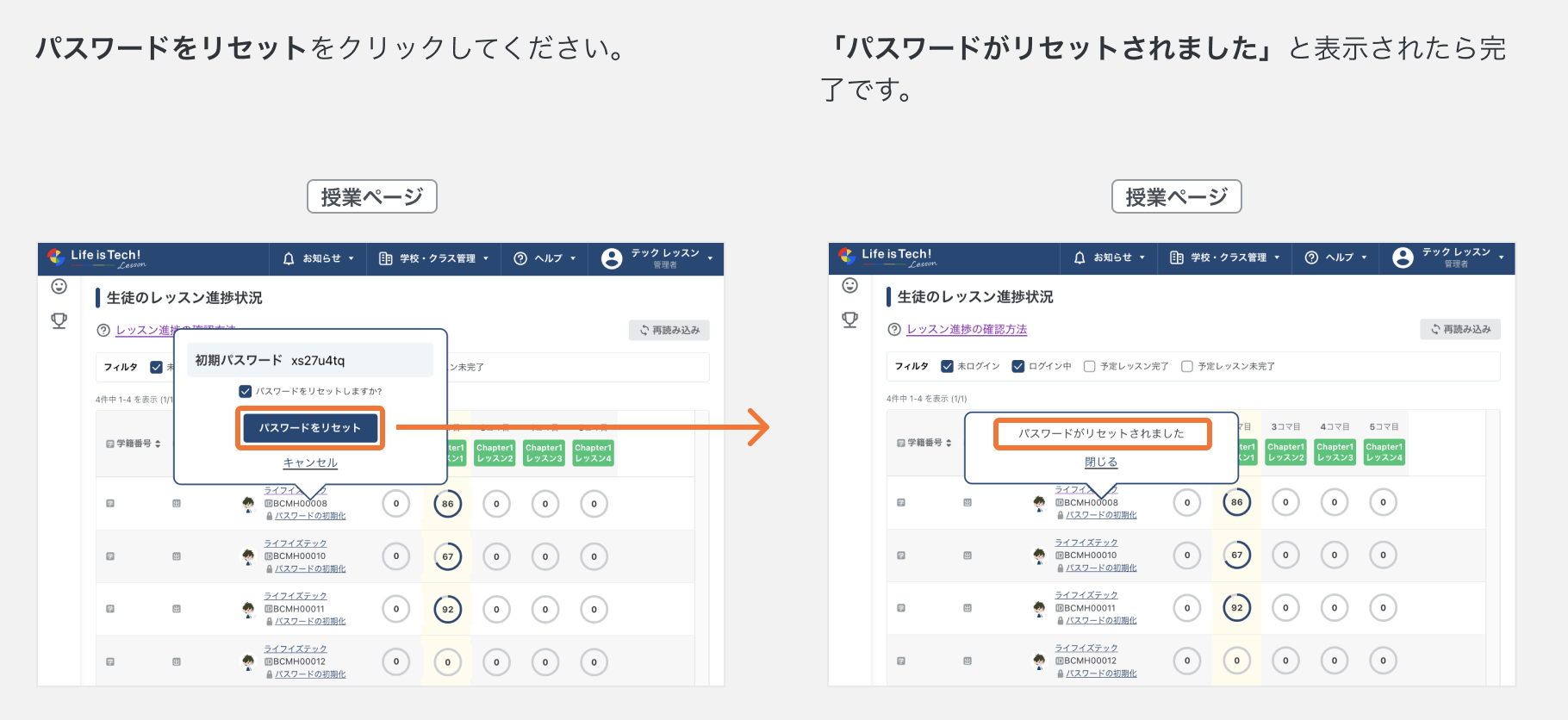The image size is (1568, 720).
Task: Click the bell notification icon in left screenshot
Action: (x=289, y=258)
